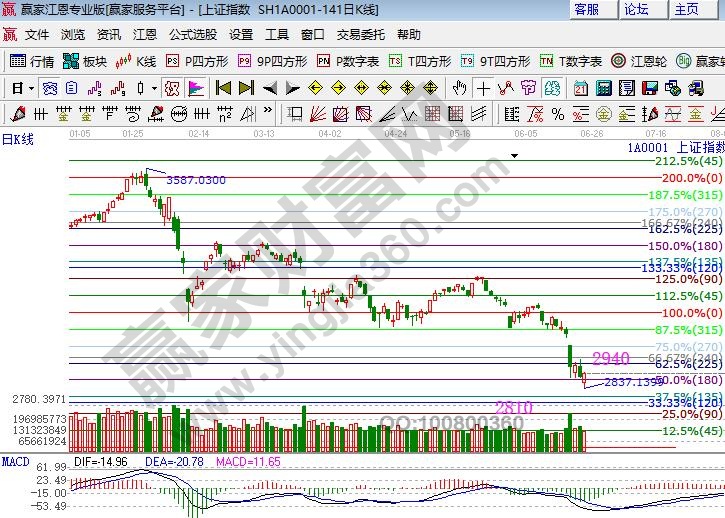Click the calculator toolbar icon
The height and width of the screenshot is (518, 725).
pos(604,88)
